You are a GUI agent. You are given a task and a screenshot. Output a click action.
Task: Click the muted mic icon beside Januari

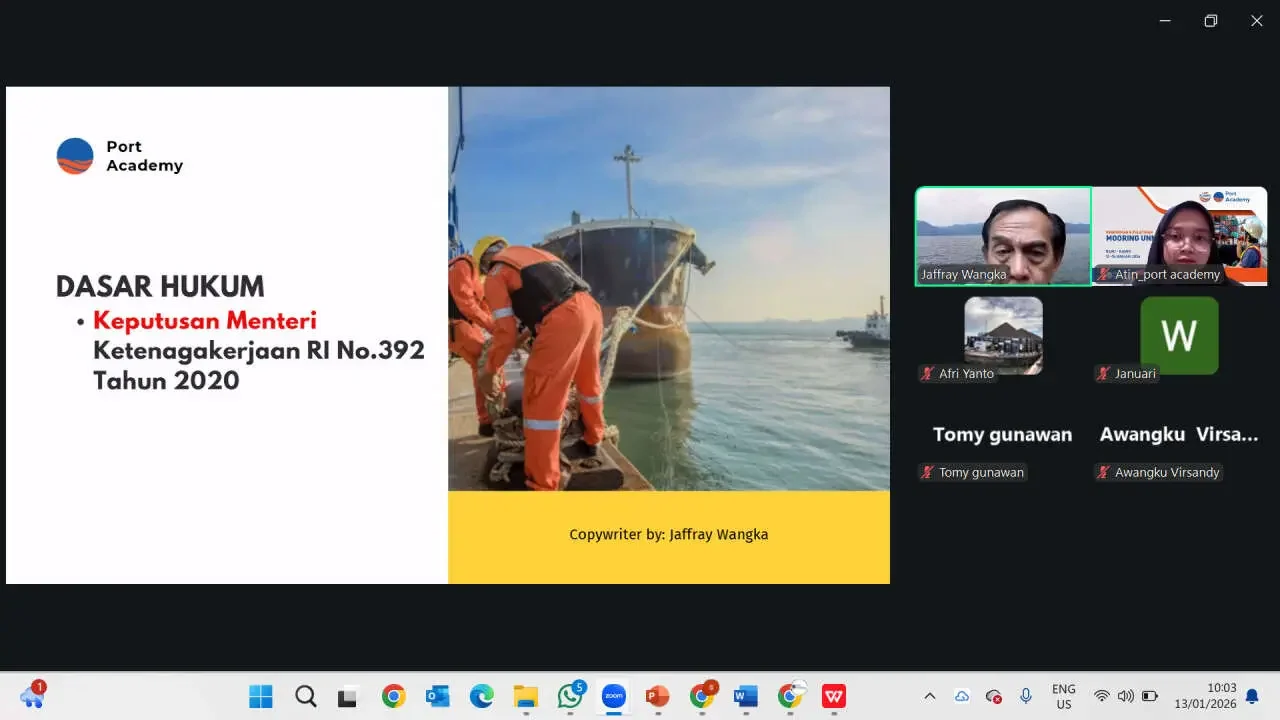(x=1104, y=374)
